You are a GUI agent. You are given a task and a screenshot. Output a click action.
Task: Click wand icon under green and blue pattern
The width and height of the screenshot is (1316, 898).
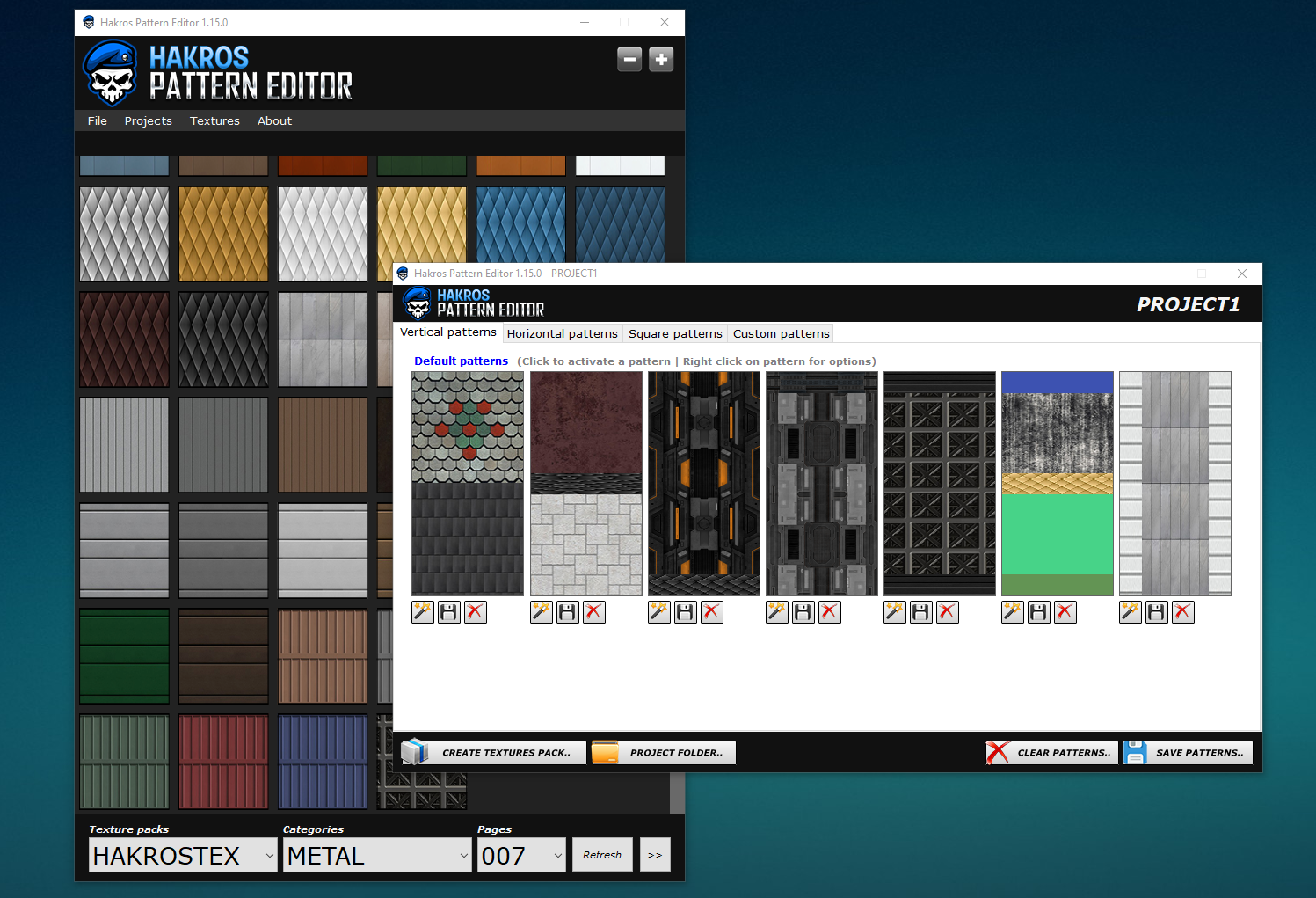pos(1013,612)
